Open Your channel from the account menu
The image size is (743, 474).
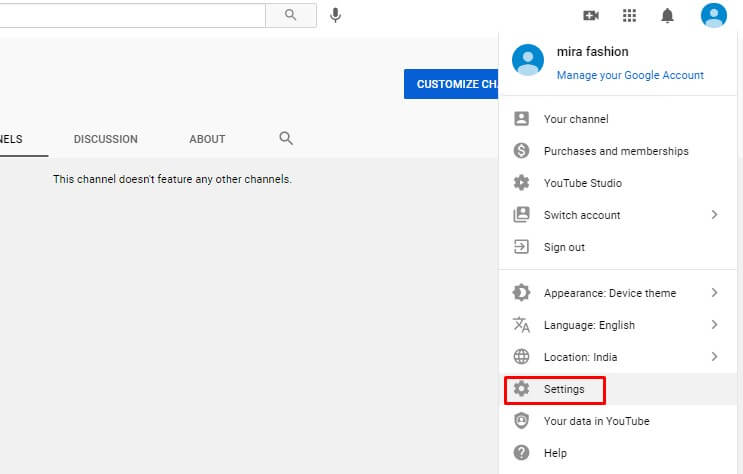click(x=617, y=118)
